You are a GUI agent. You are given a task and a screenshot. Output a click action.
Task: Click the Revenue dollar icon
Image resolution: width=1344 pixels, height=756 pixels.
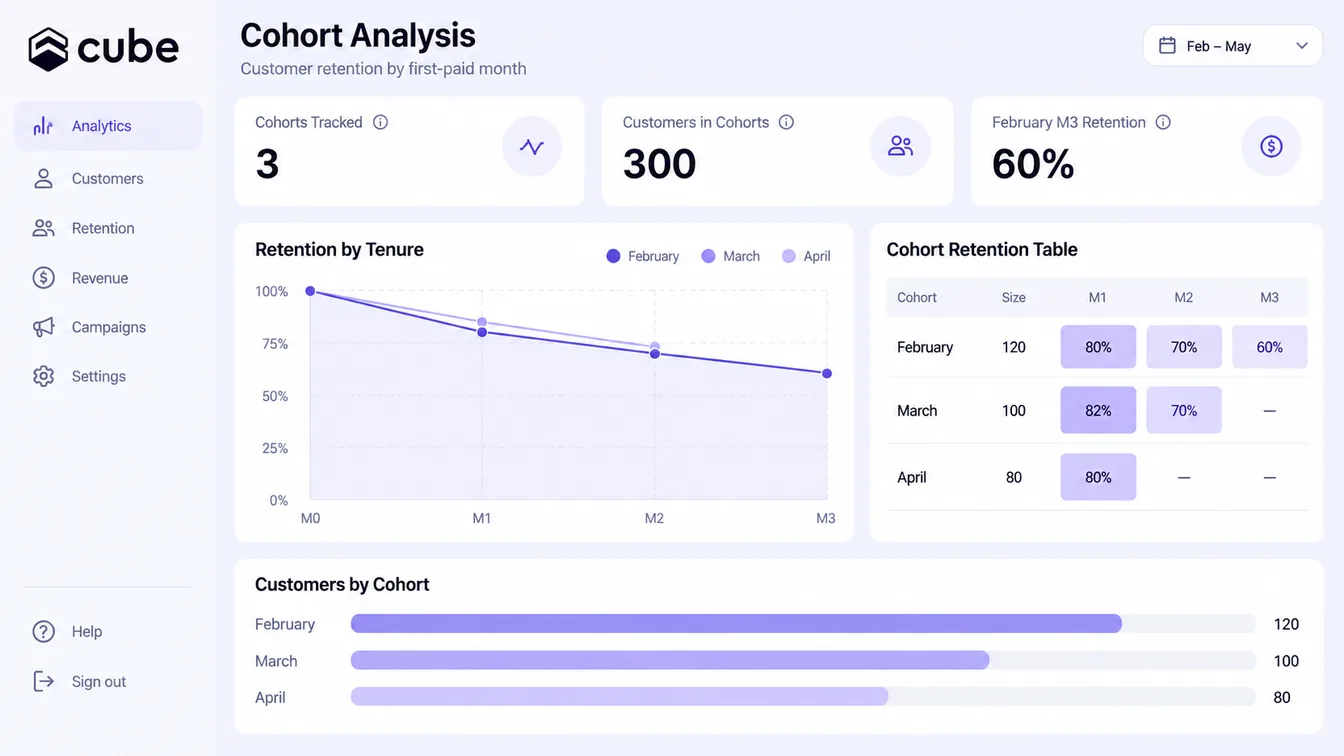coord(43,278)
